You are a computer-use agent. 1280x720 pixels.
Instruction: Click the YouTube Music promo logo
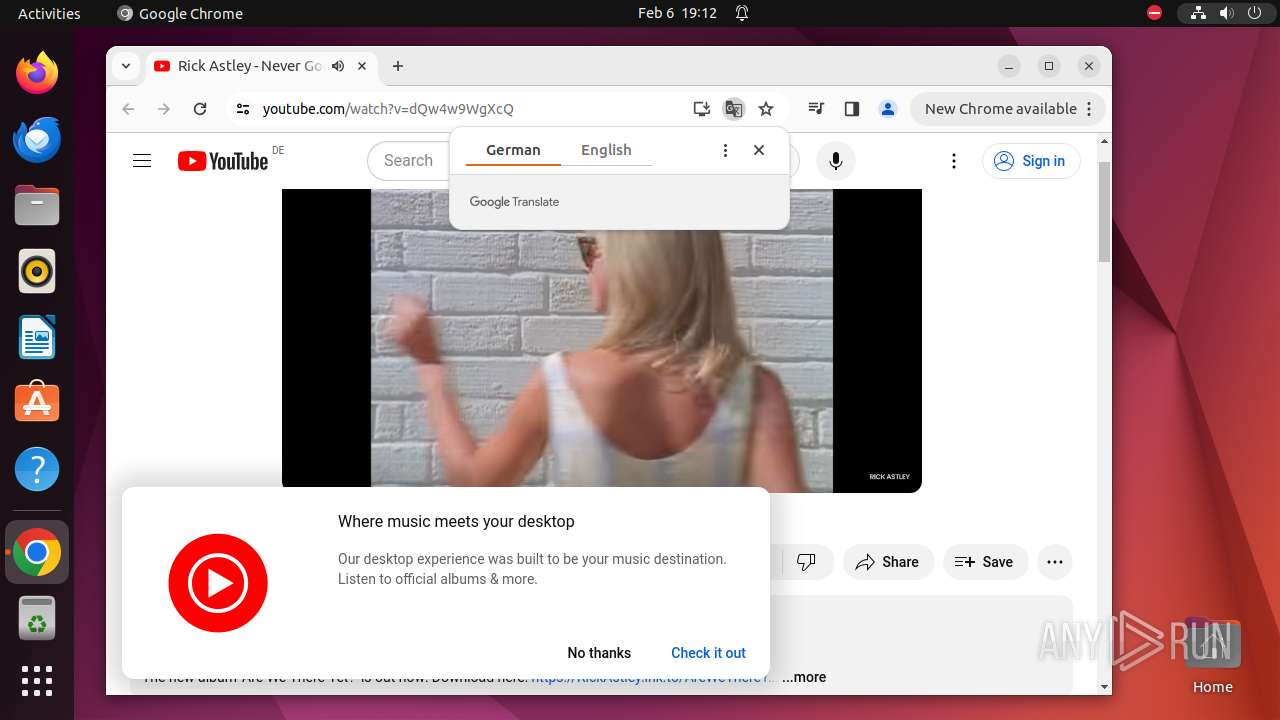218,583
